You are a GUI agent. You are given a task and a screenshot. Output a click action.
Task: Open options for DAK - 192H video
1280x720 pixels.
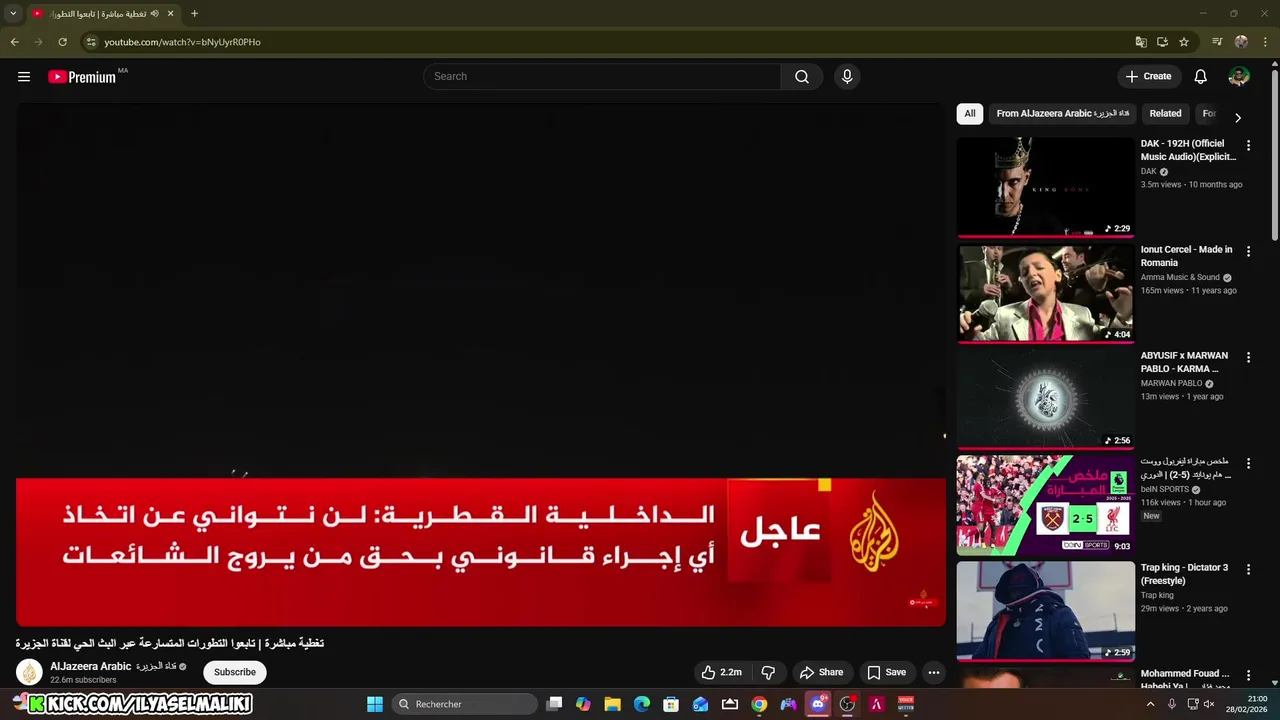1248,145
